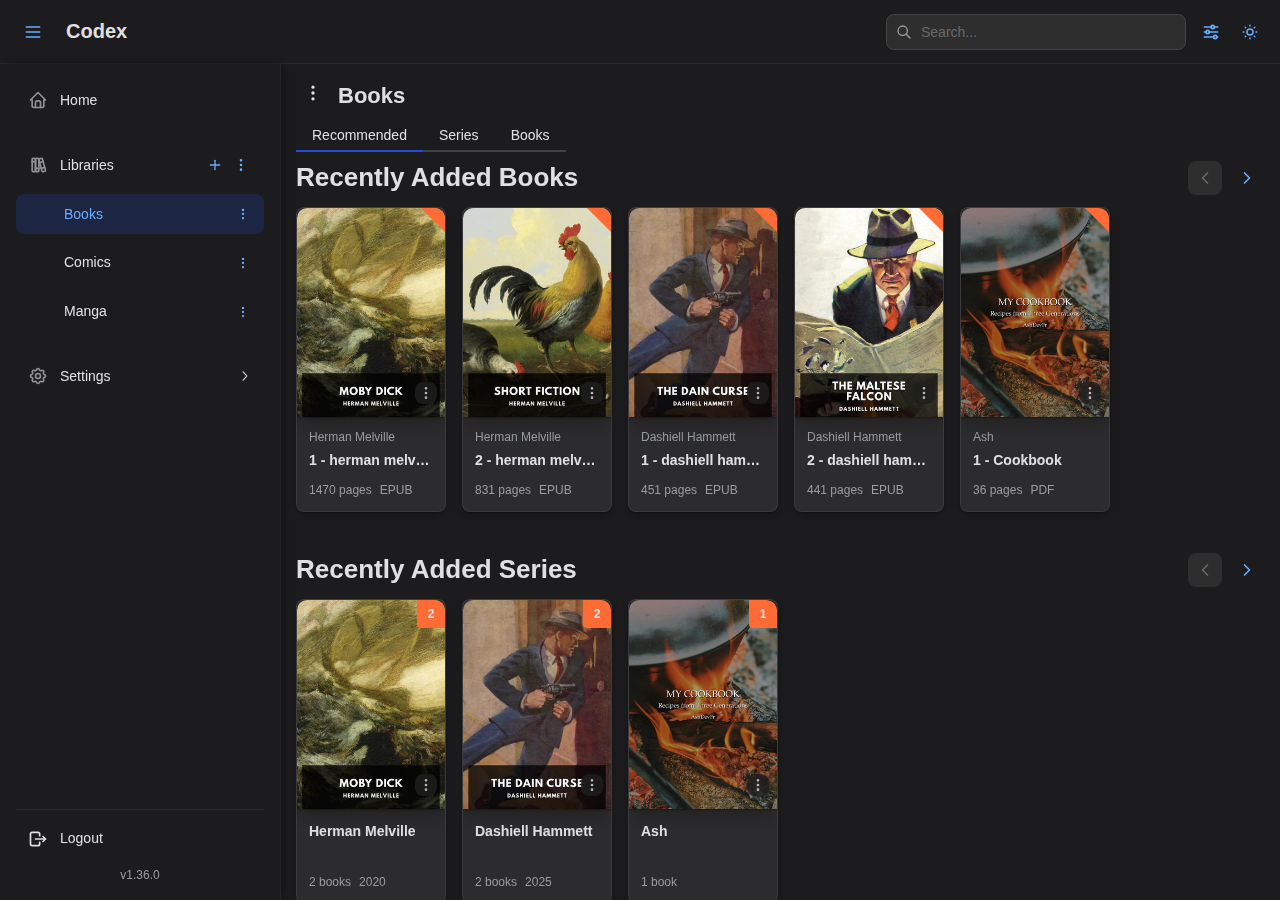The width and height of the screenshot is (1280, 900).
Task: Open the Manga library options menu
Action: tap(242, 312)
